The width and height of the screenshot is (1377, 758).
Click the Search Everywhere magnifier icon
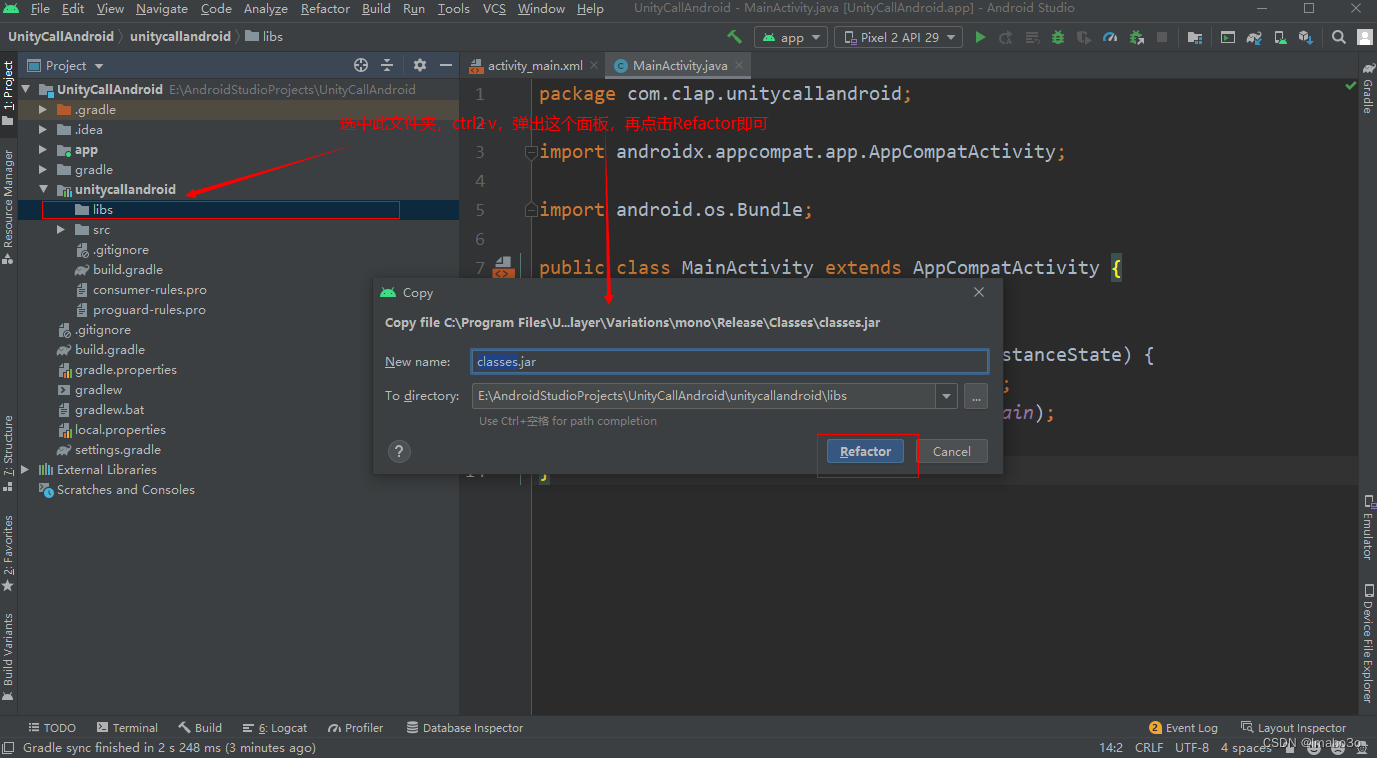[1339, 37]
